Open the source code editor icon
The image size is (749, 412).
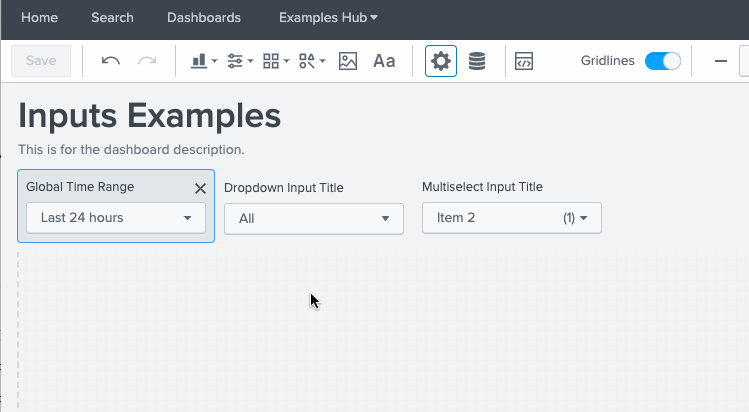pyautogui.click(x=523, y=61)
